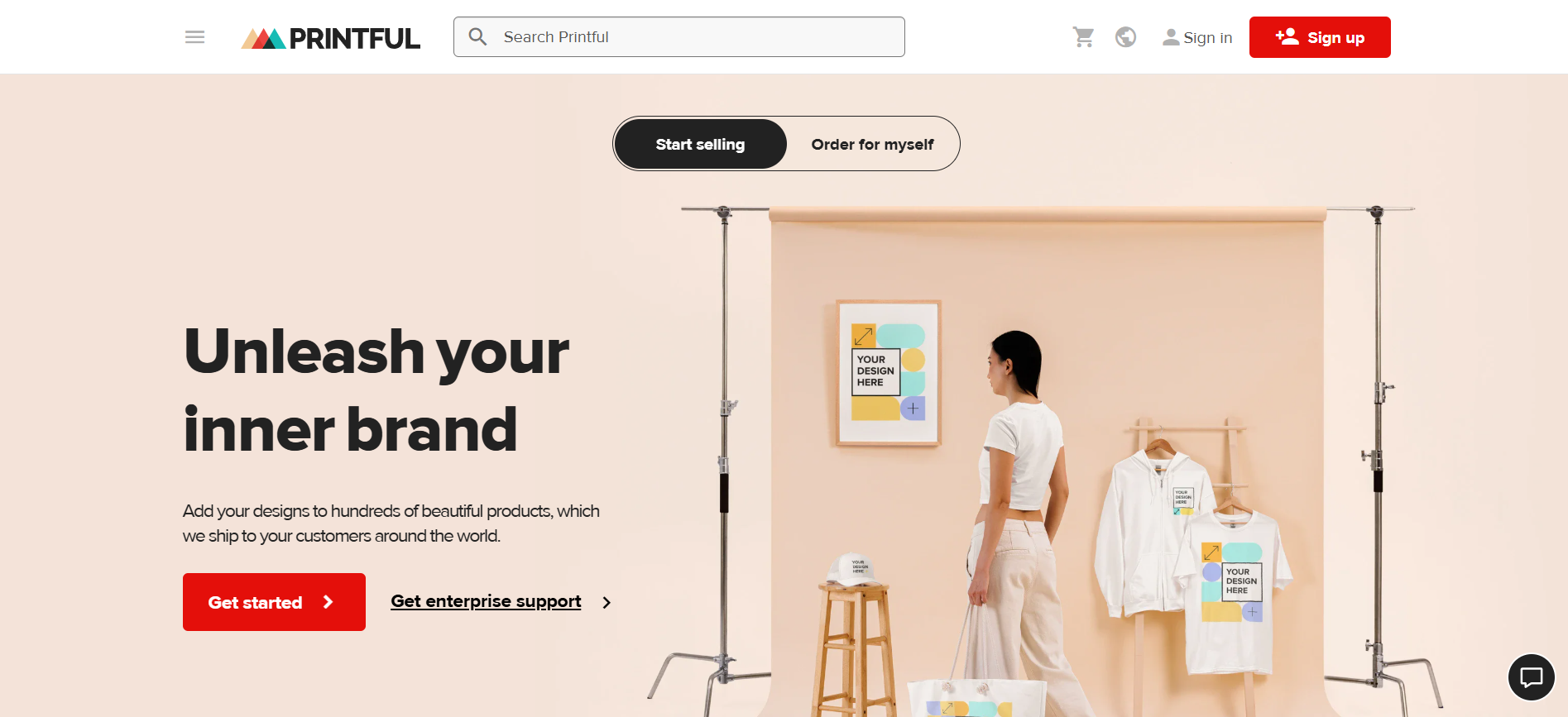Click the person icon beside Sign in
The width and height of the screenshot is (1568, 717).
click(1171, 37)
